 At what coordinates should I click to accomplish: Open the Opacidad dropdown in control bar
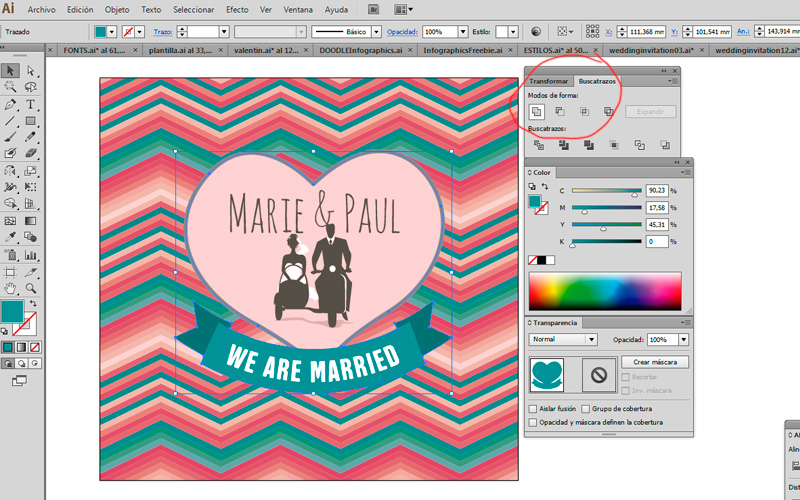click(x=463, y=32)
